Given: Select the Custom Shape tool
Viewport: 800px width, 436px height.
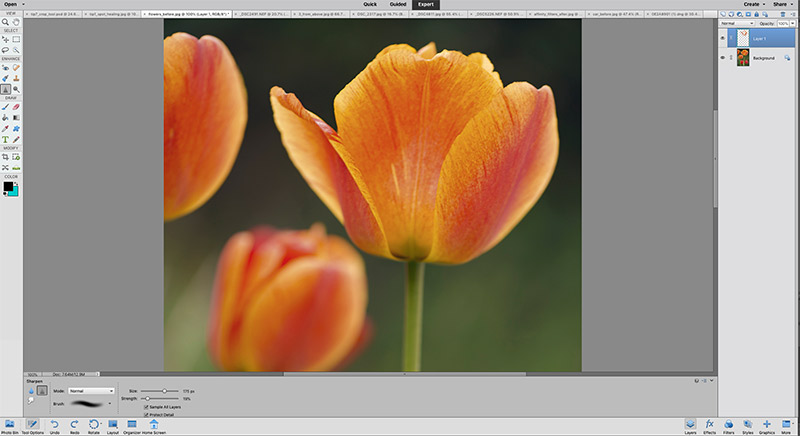Looking at the screenshot, I should 16,129.
